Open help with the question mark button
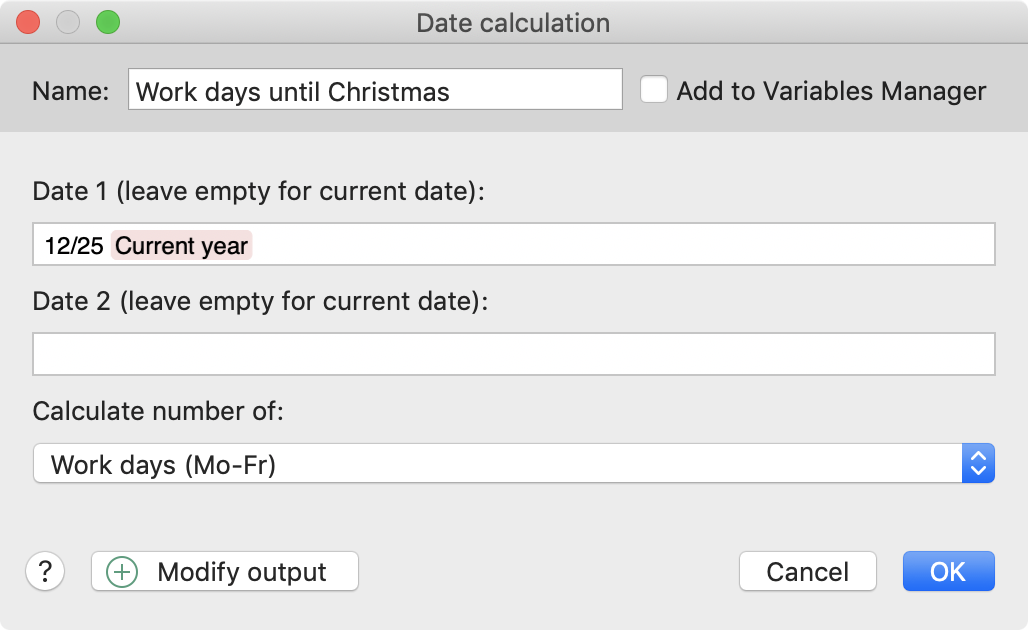 point(45,571)
